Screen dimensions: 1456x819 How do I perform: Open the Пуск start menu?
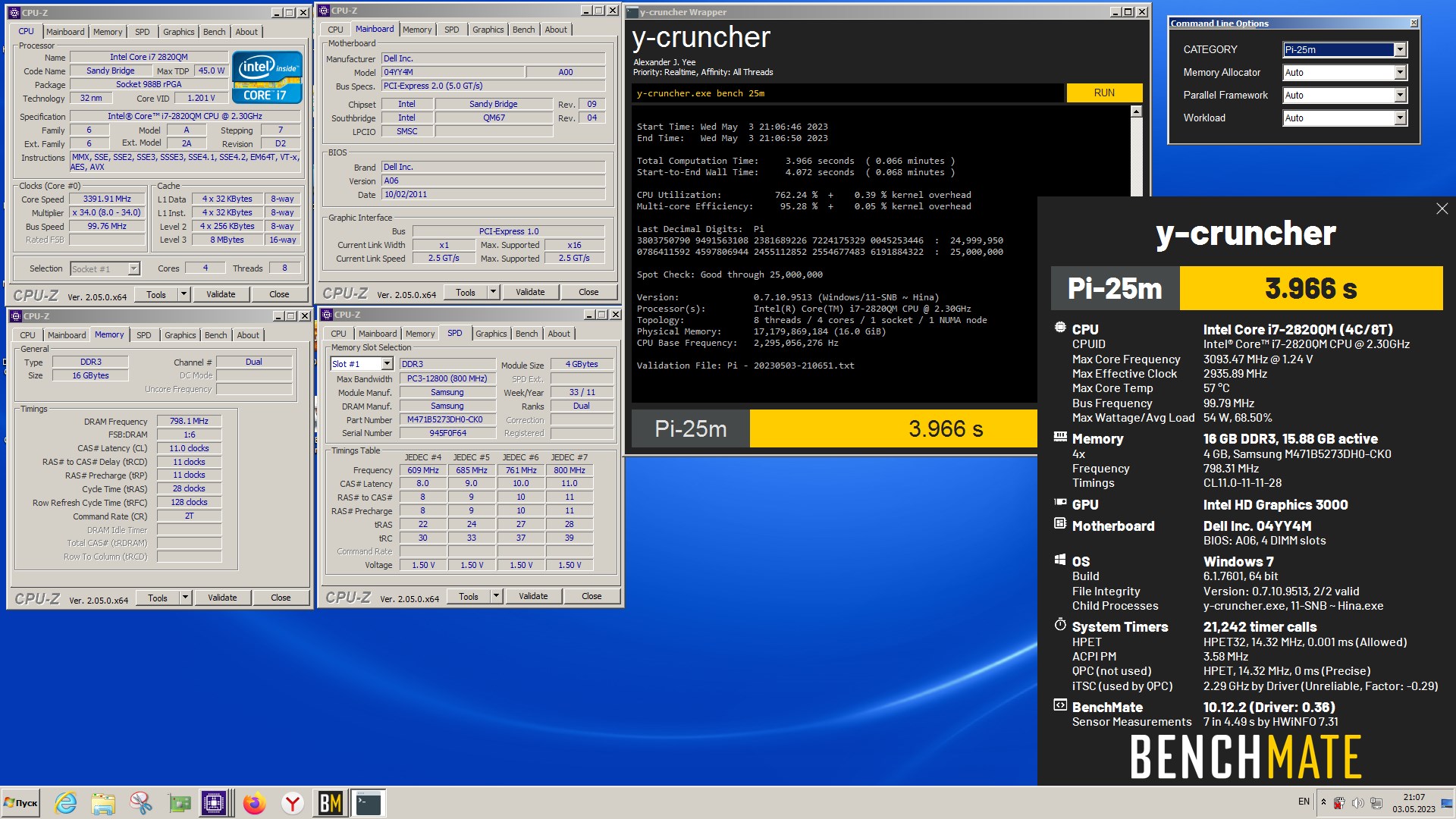point(21,803)
